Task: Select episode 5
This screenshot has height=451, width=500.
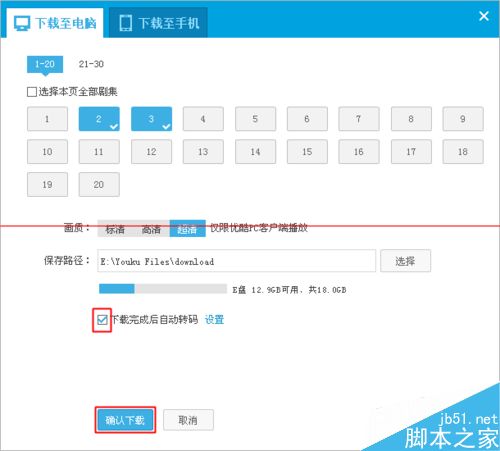Action: pyautogui.click(x=255, y=119)
